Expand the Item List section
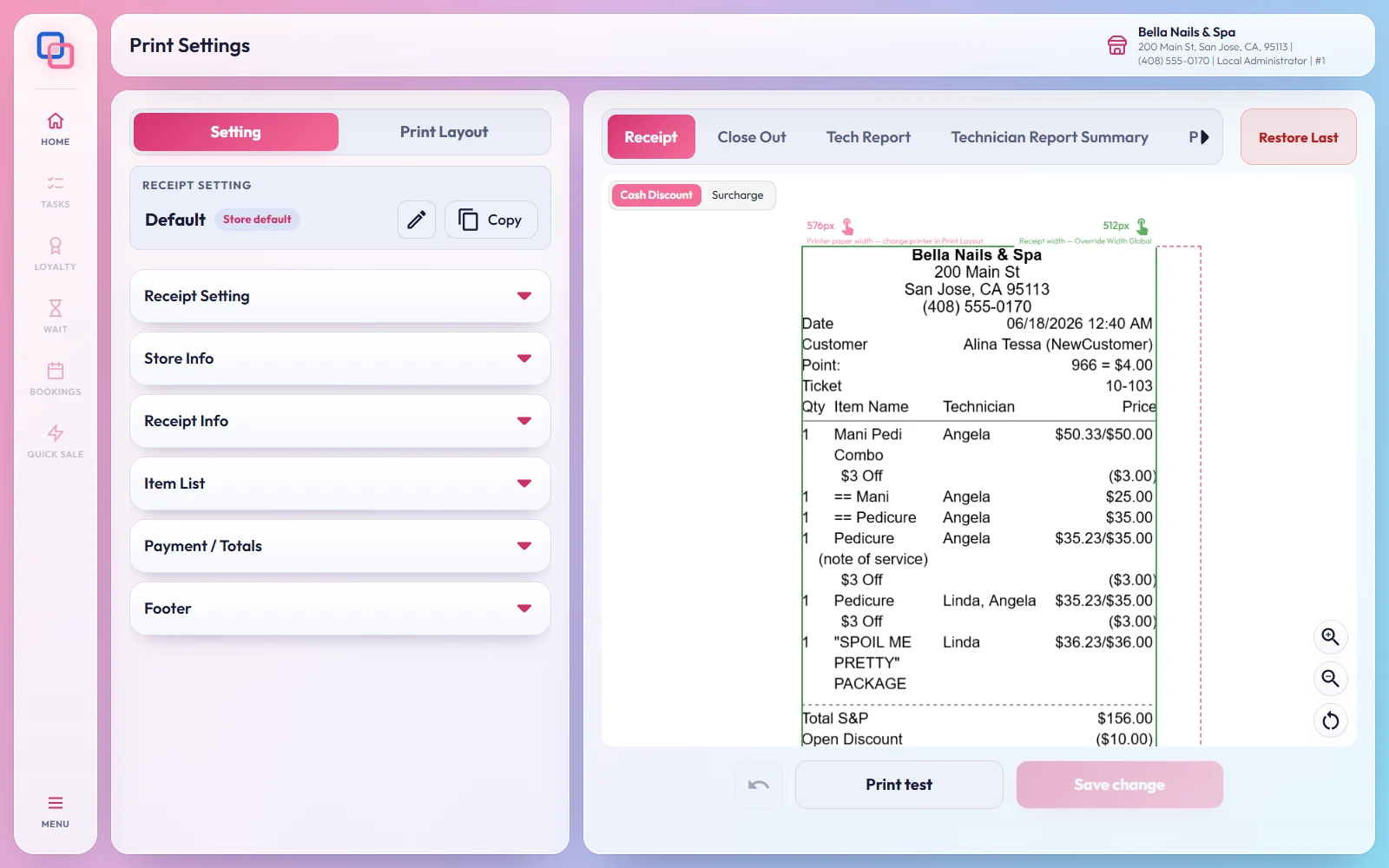Viewport: 1389px width, 868px height. coord(340,483)
